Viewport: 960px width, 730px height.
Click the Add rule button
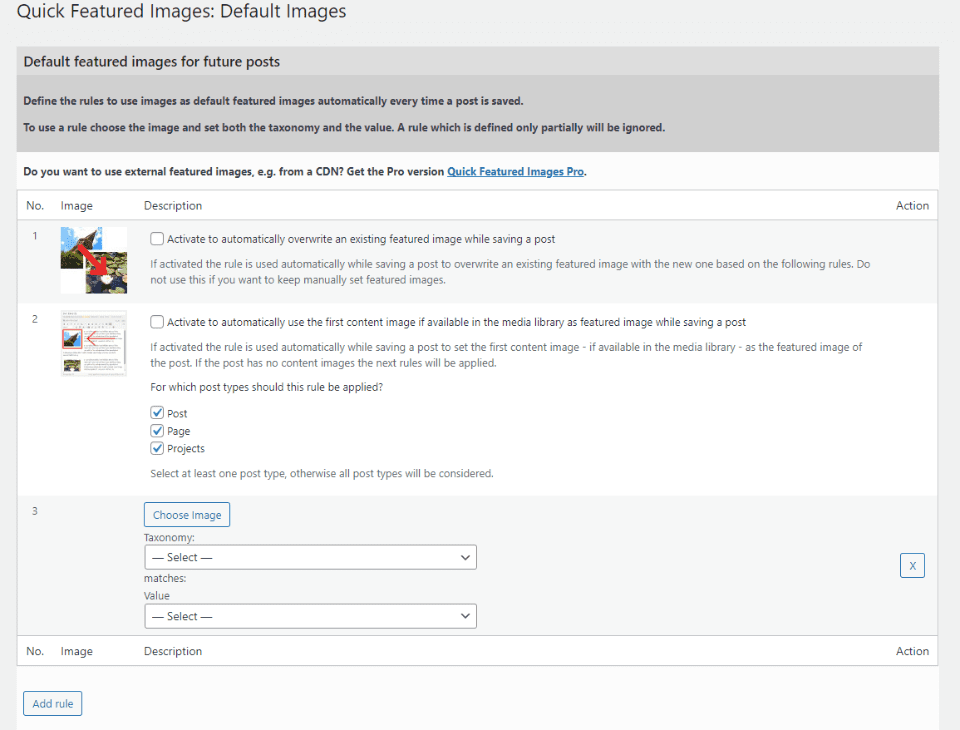[x=53, y=704]
